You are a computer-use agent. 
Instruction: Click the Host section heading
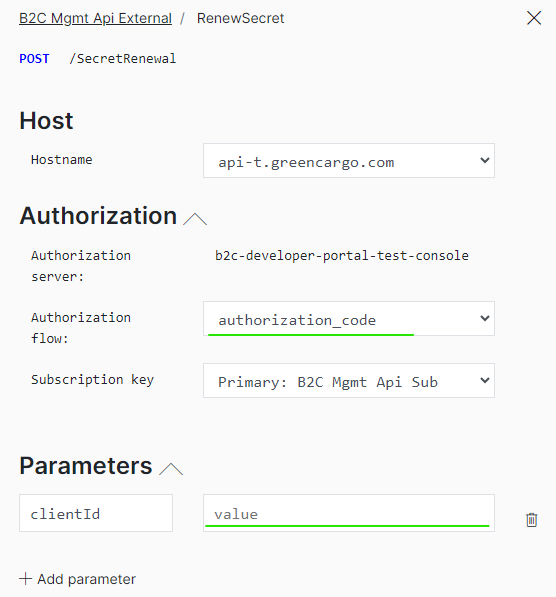tap(46, 121)
